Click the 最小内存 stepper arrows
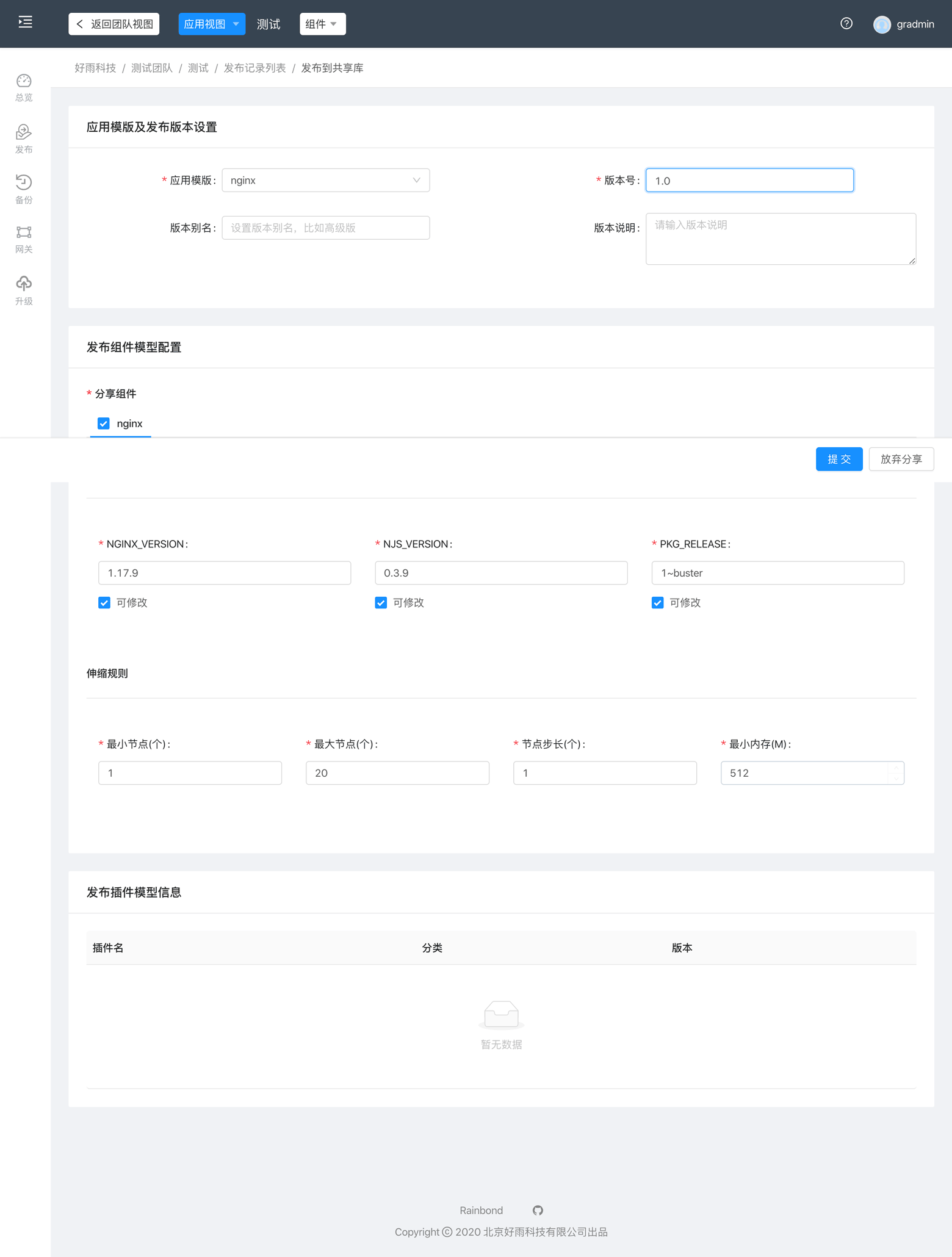 895,773
